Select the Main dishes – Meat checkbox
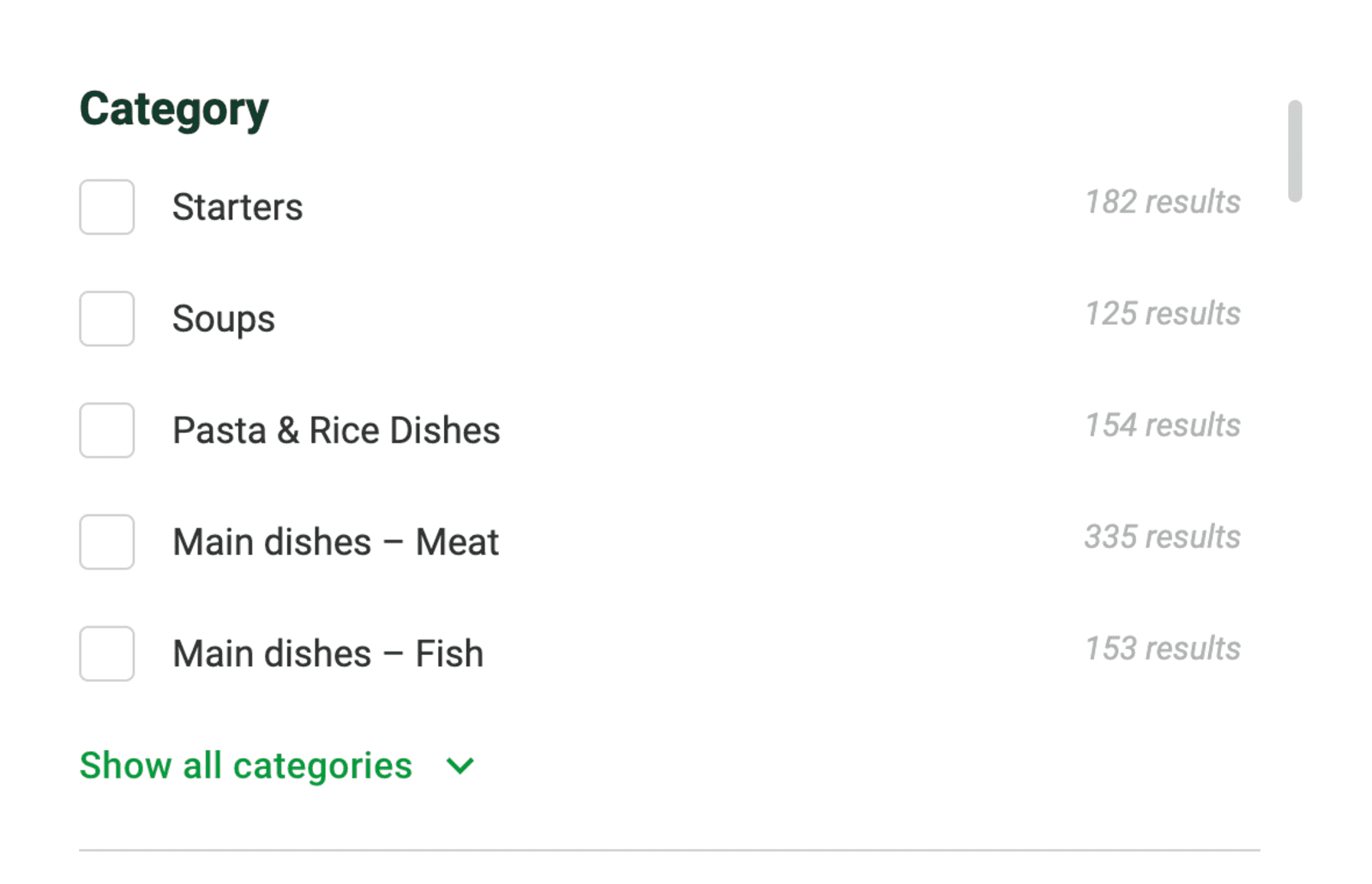1372x884 pixels. (107, 542)
